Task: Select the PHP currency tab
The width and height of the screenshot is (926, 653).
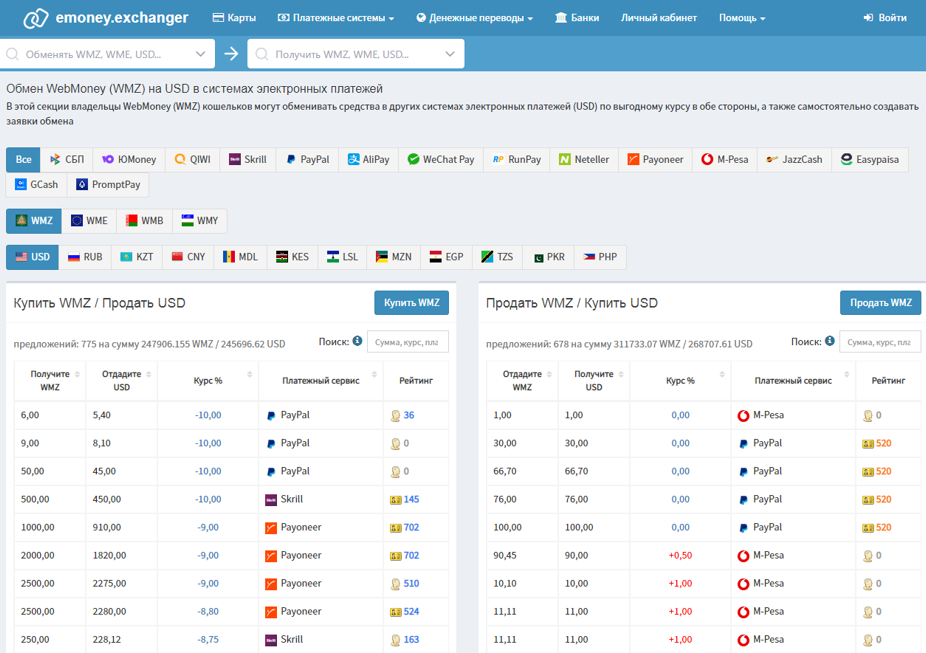Action: tap(600, 257)
